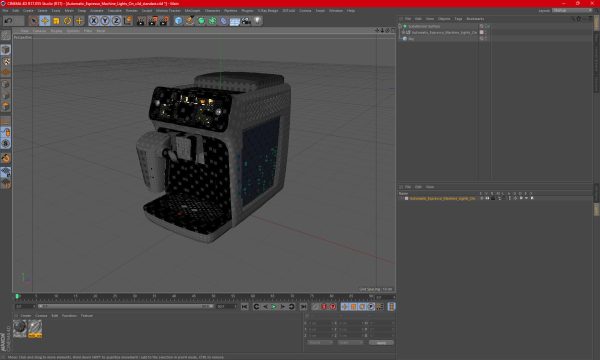Select Edges mode in left sidebar

click(5, 95)
